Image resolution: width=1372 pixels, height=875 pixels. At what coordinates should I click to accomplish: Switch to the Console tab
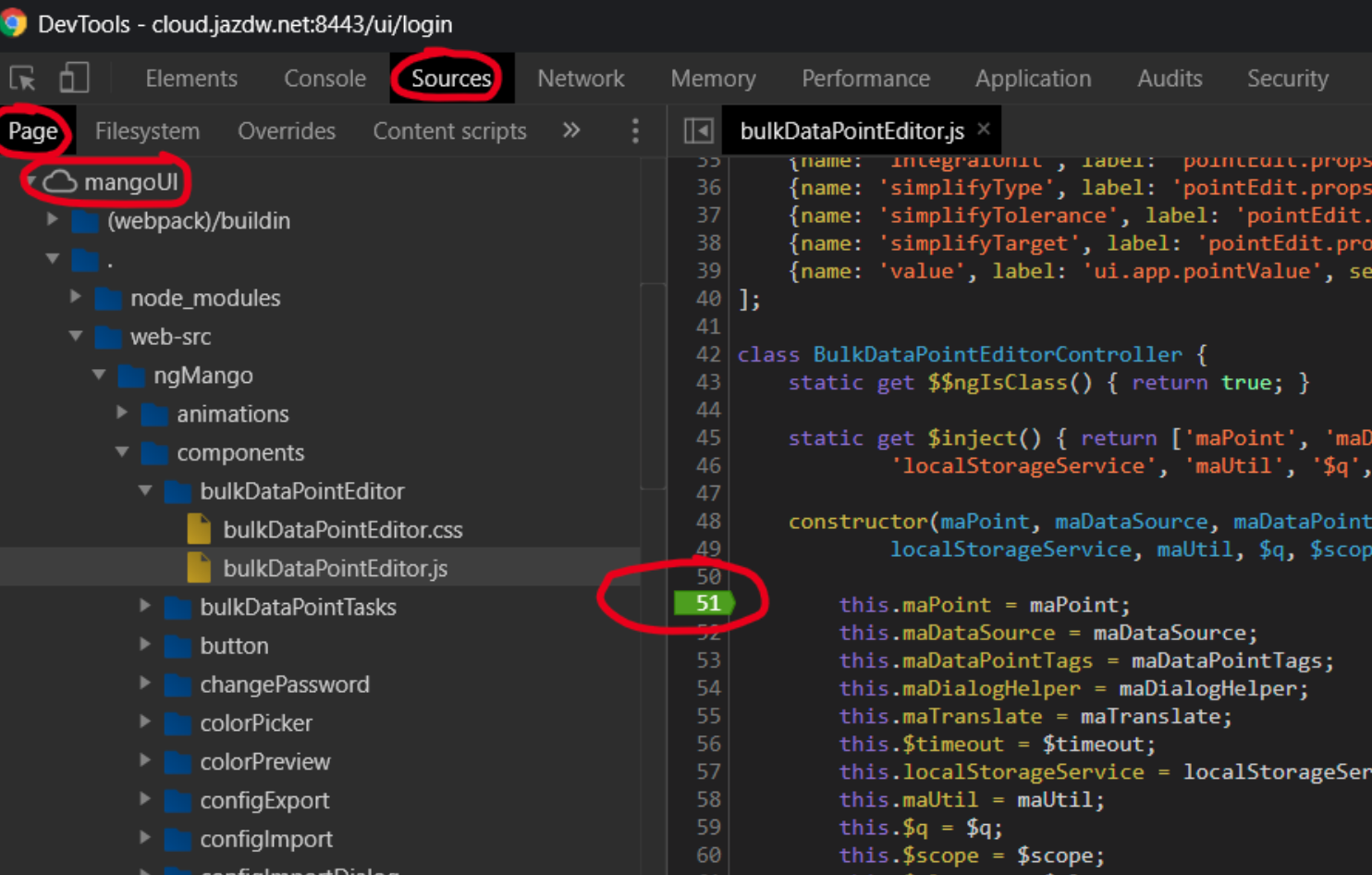pos(325,79)
